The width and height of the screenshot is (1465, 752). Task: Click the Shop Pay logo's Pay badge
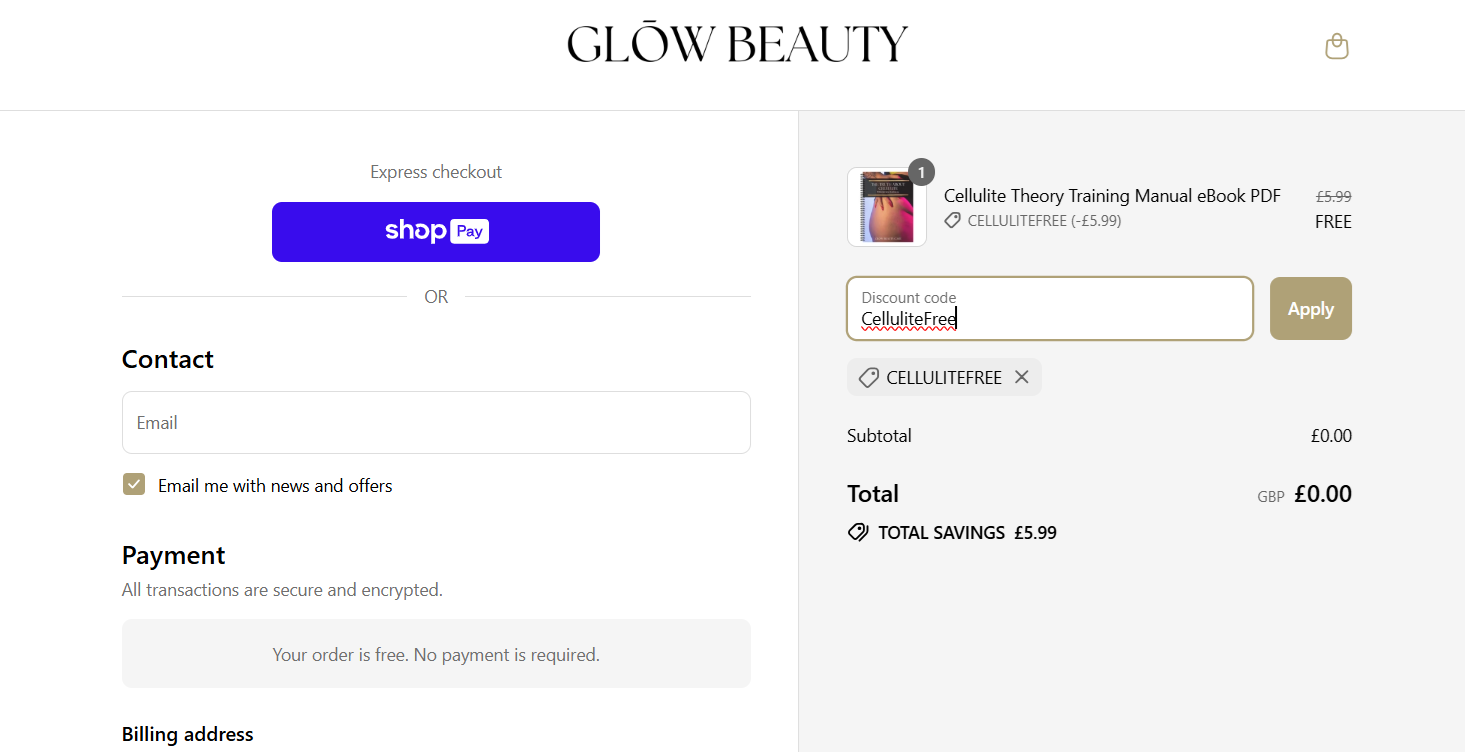[469, 231]
